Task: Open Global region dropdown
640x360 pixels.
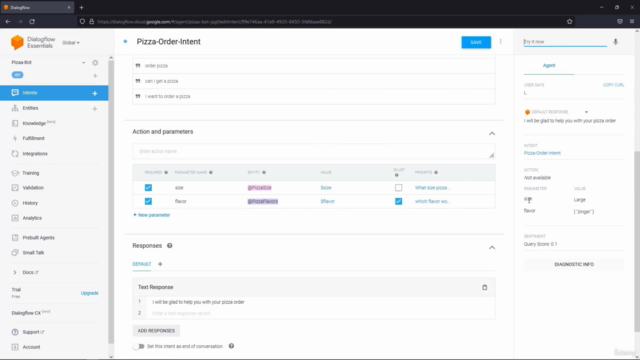Action: point(71,43)
